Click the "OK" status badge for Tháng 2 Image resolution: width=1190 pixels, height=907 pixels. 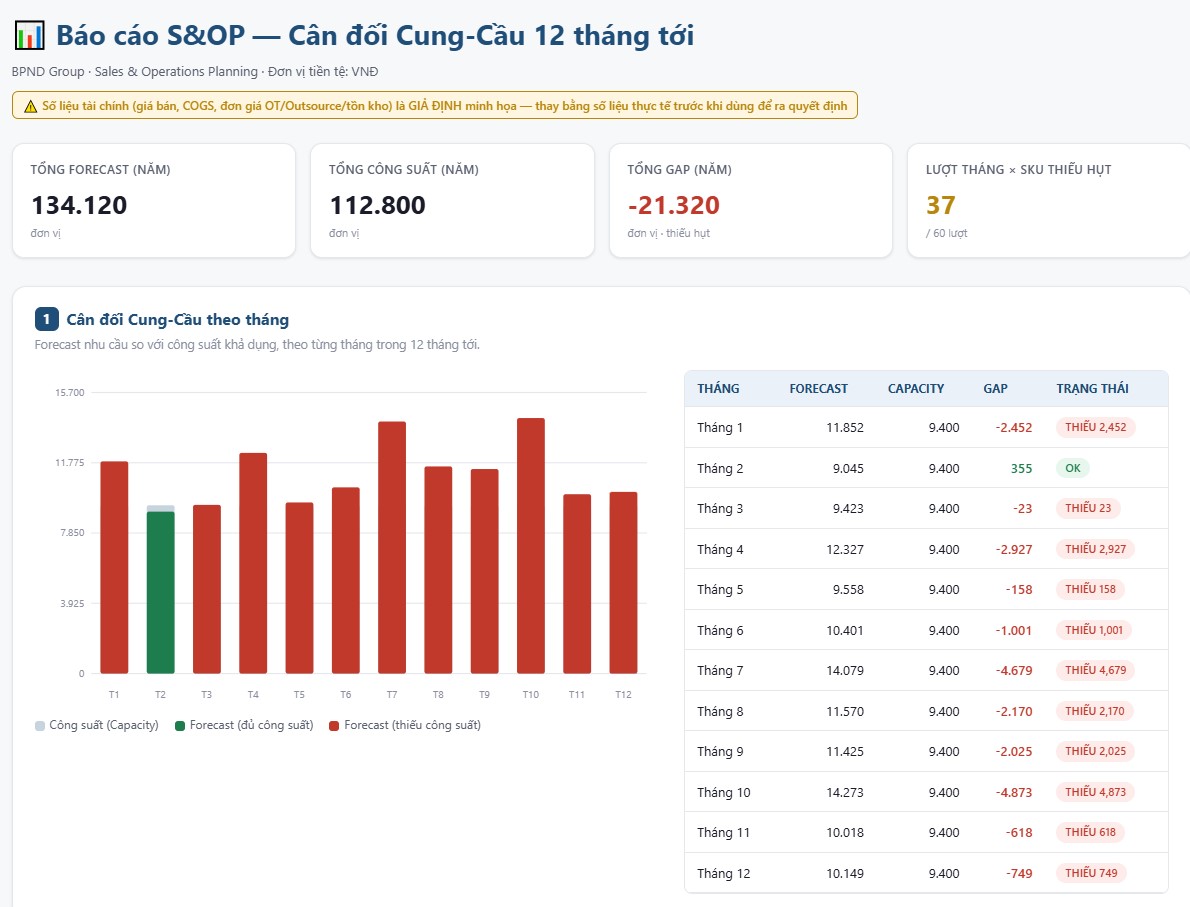1072,468
